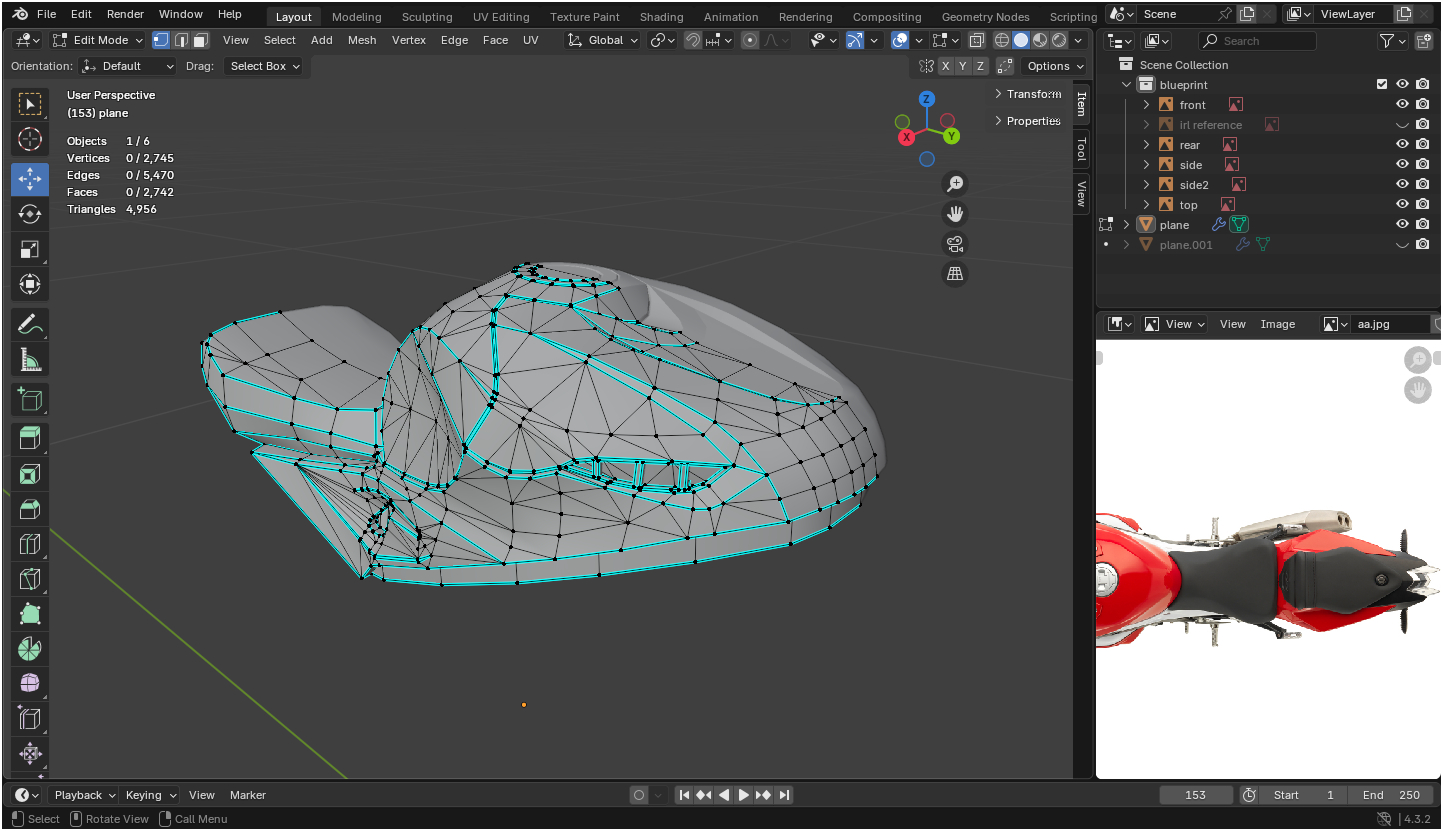Select the Scale tool
Viewport: 1443px width, 831px height.
(30, 249)
